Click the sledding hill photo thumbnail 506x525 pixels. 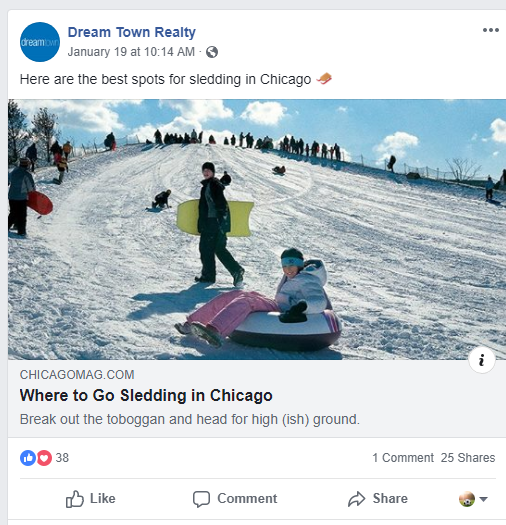click(257, 229)
